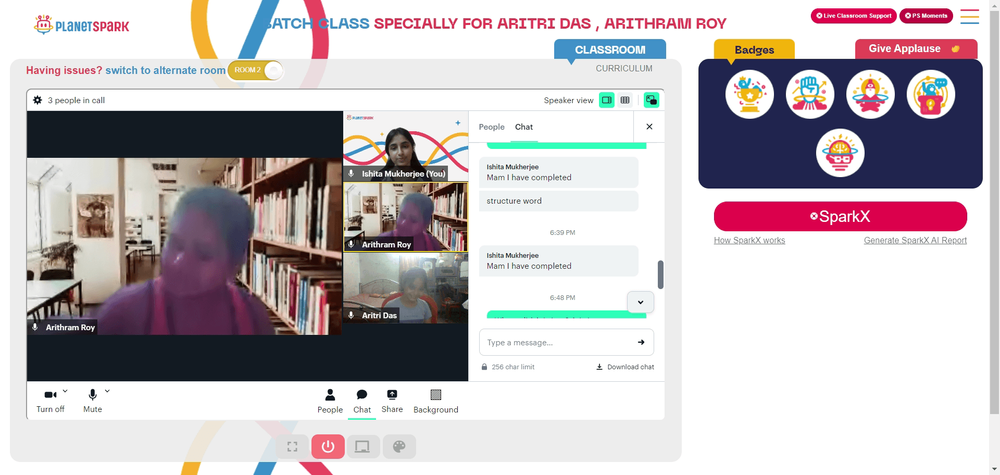1000x475 pixels.
Task: Open the People list from bottom toolbar
Action: coord(330,401)
